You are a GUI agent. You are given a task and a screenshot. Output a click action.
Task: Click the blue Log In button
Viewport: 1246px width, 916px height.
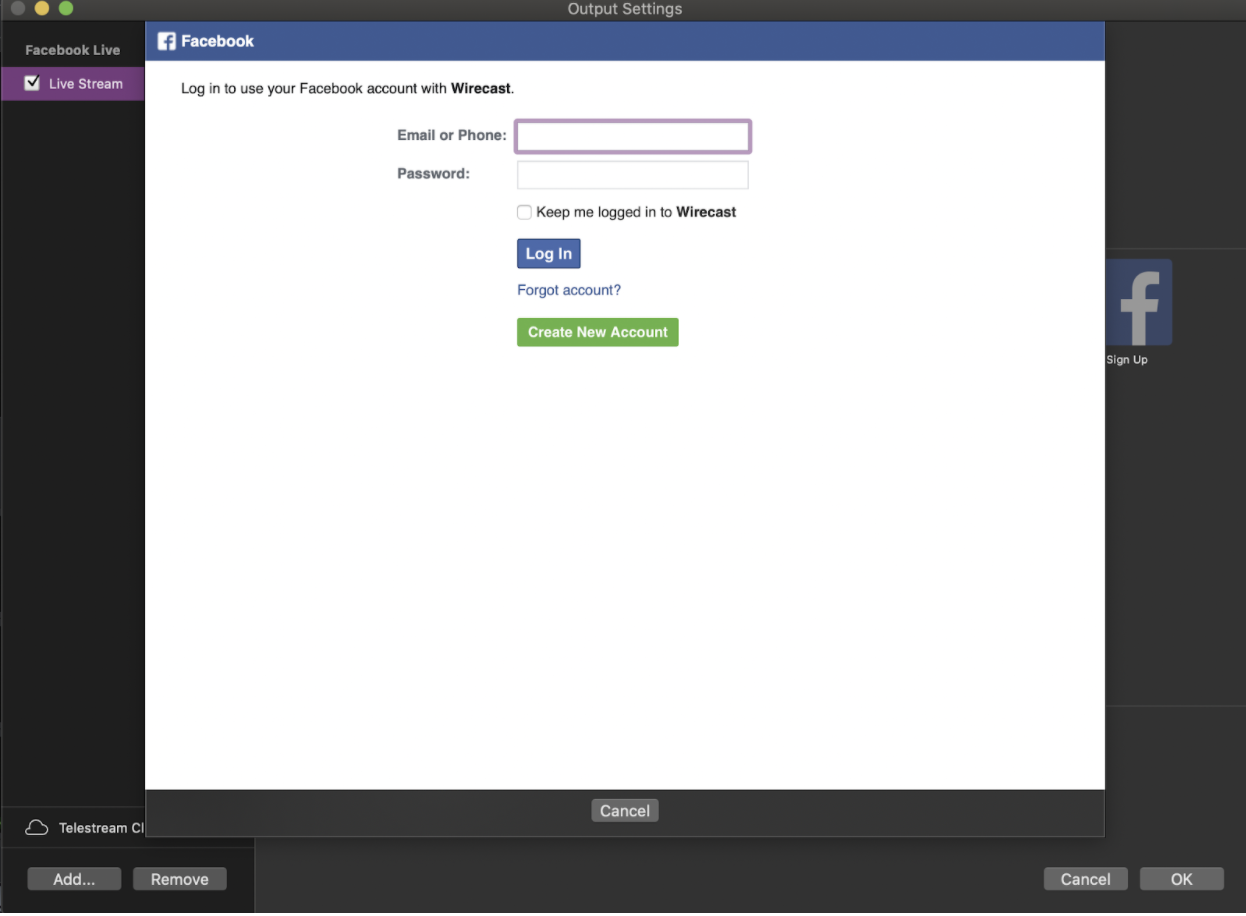pyautogui.click(x=549, y=254)
